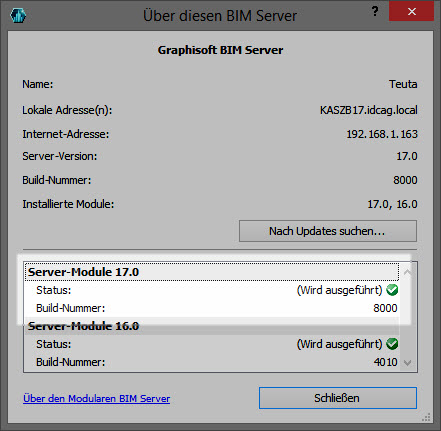
Task: Click the address KASZB17.idcag.local
Action: click(x=369, y=110)
